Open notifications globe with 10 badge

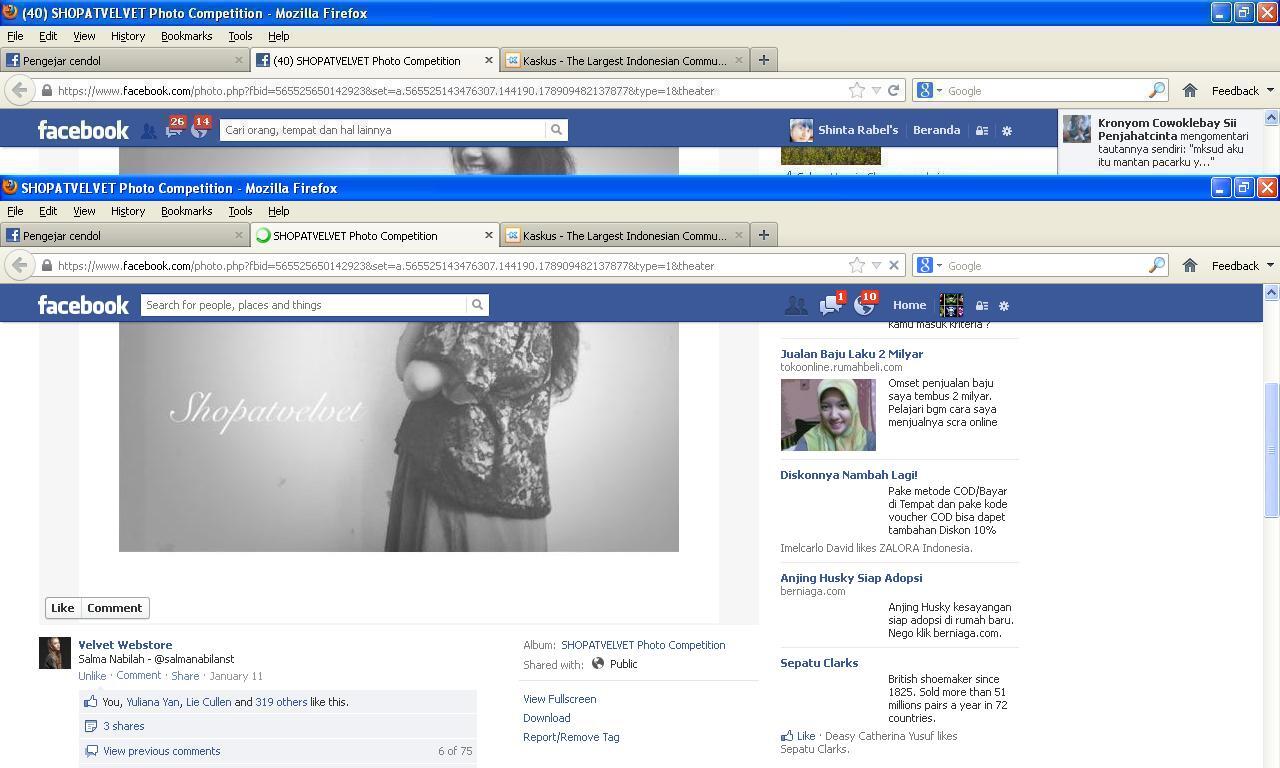click(865, 305)
